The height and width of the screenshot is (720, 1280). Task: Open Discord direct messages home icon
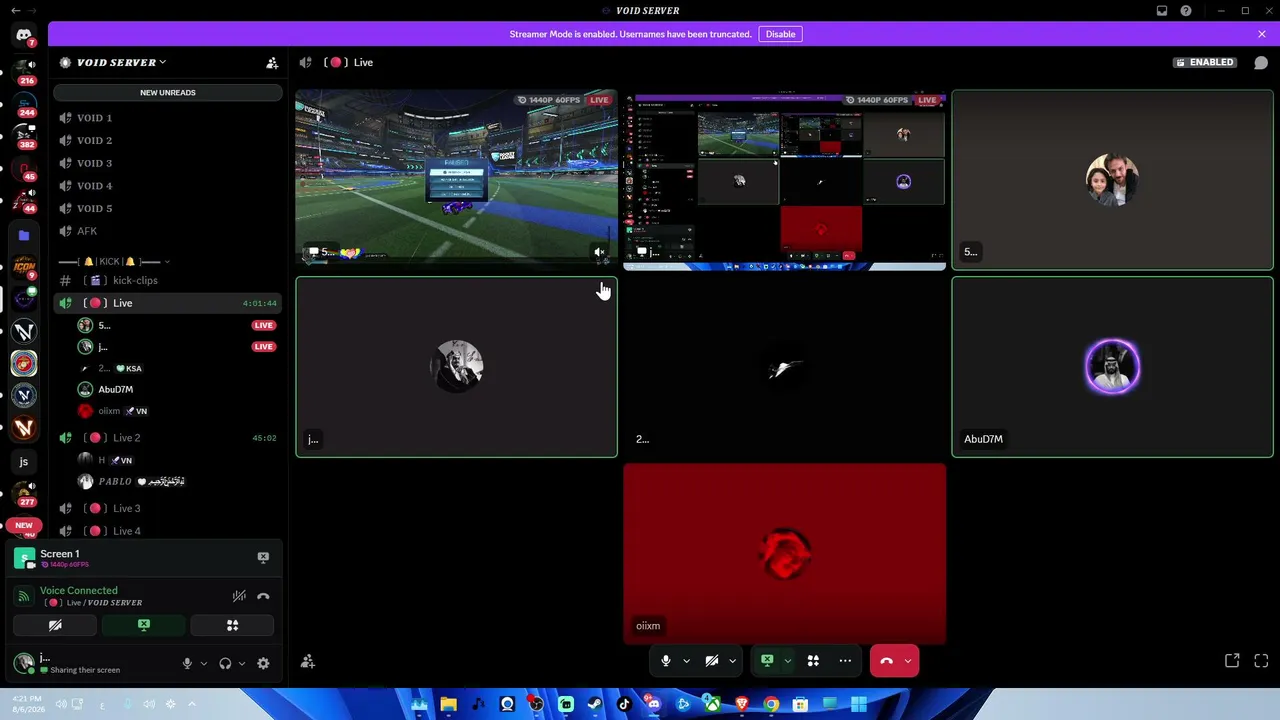[24, 36]
